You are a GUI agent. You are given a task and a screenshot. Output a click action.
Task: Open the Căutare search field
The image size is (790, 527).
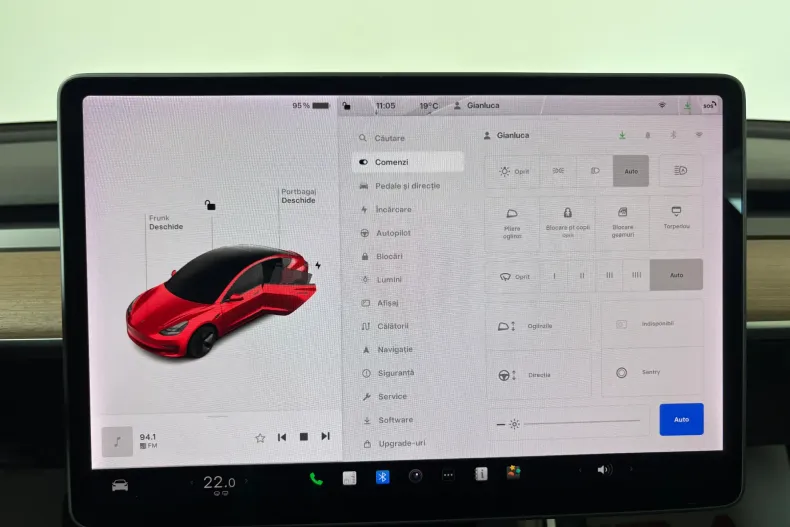coord(382,138)
